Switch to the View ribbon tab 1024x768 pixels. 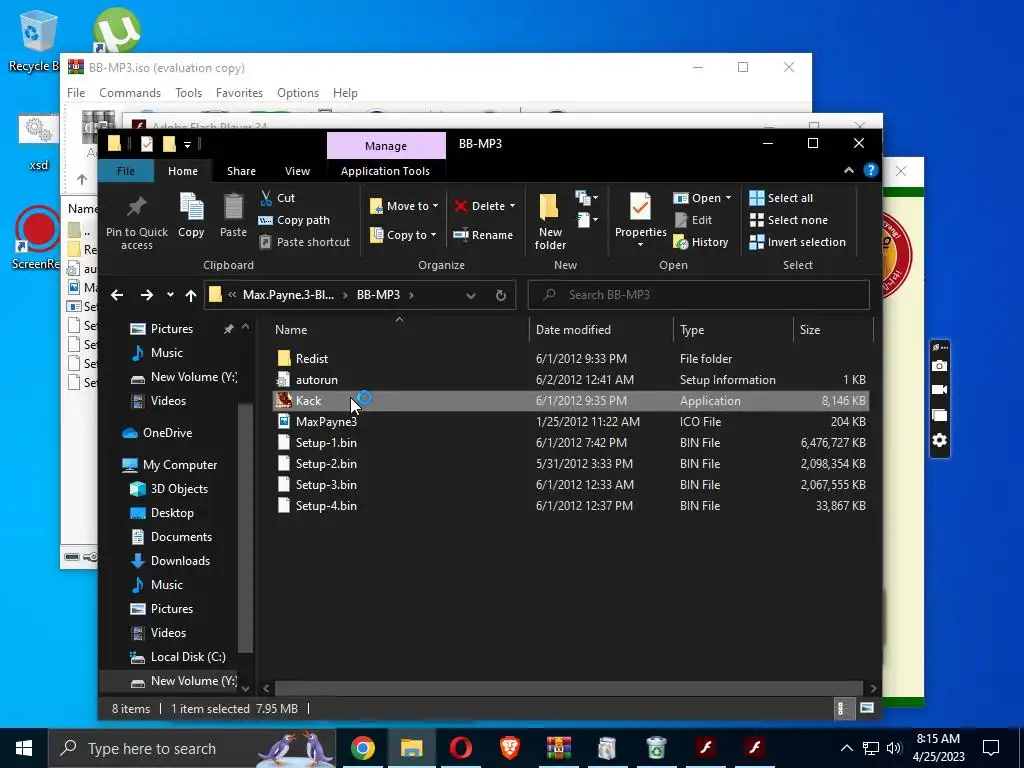pyautogui.click(x=297, y=170)
